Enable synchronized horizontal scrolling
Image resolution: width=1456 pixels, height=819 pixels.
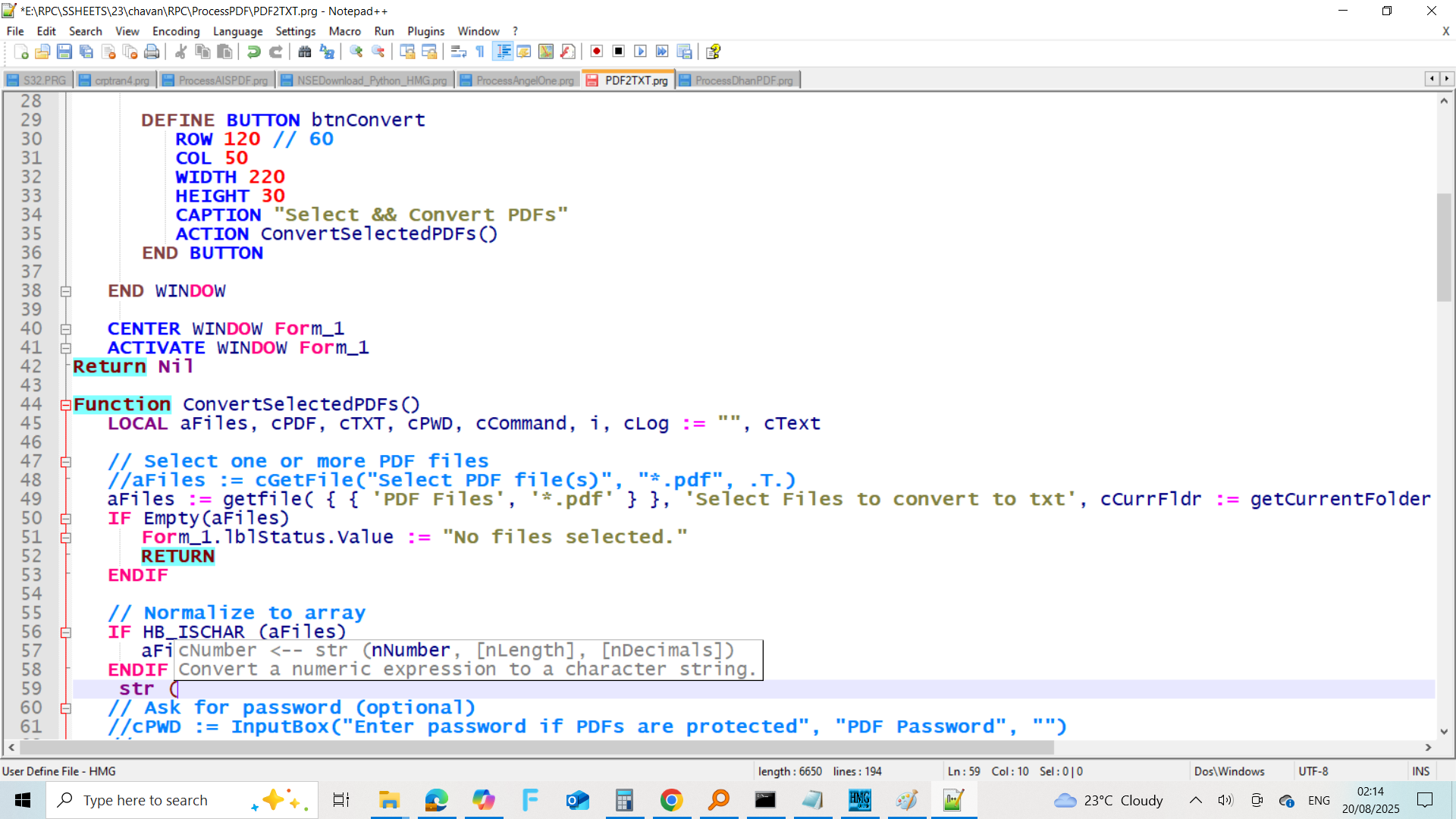coord(429,52)
